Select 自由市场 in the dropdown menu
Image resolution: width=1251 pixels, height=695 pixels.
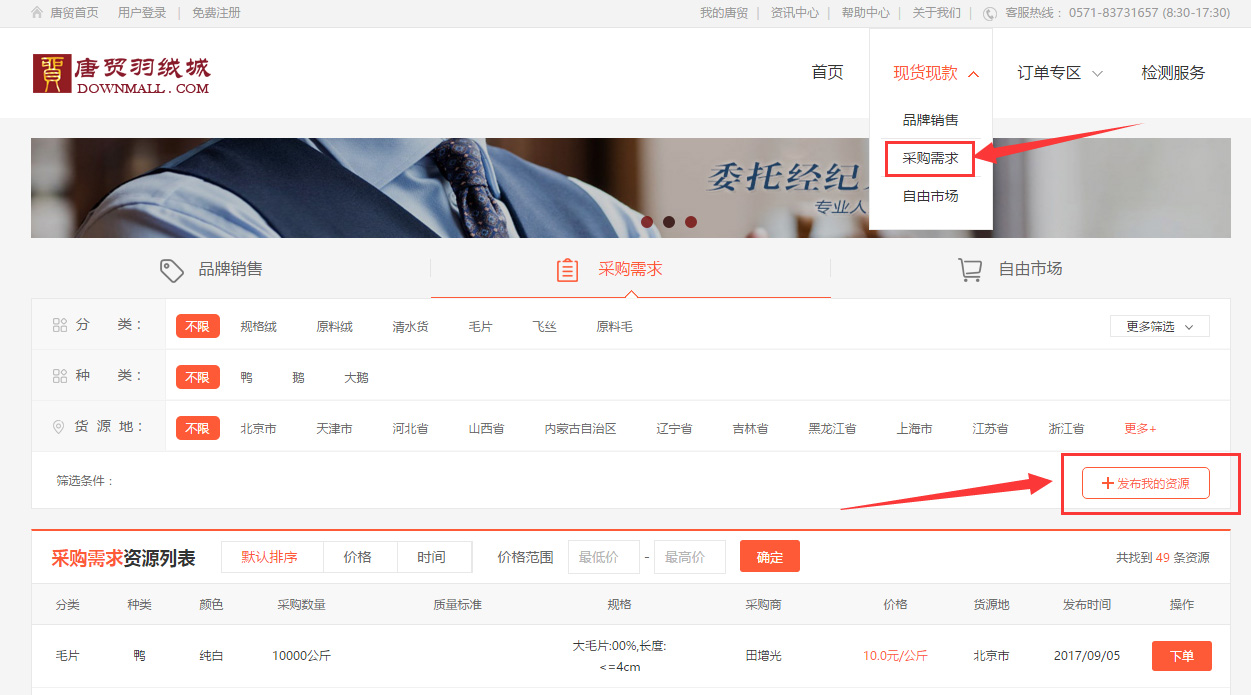click(930, 196)
